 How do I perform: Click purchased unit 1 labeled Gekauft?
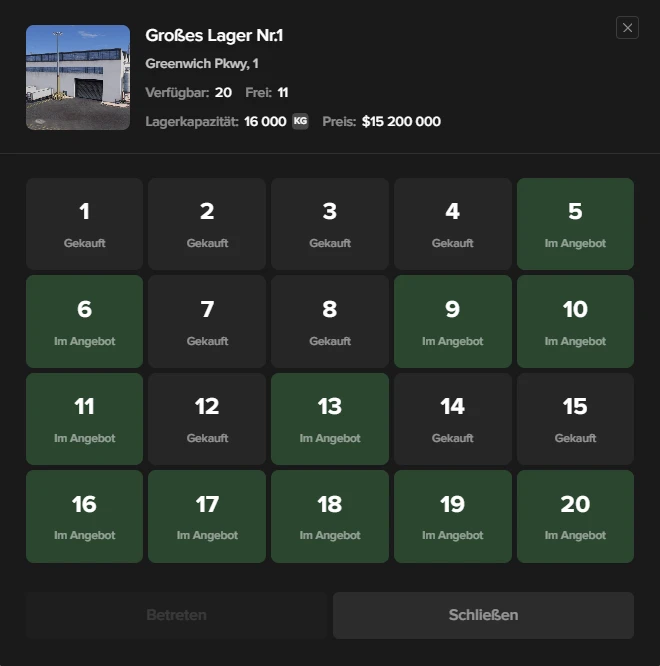[x=84, y=224]
